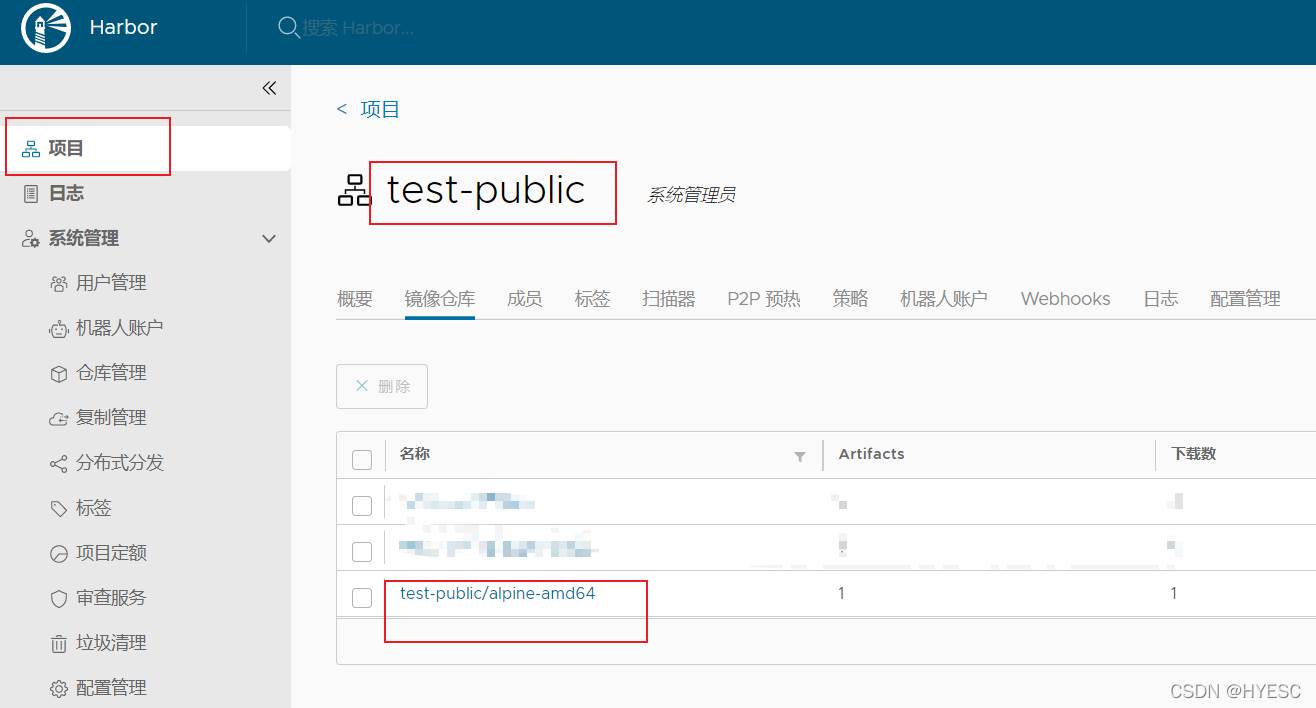Open 审查服务 in the sidebar
Image resolution: width=1316 pixels, height=708 pixels.
pyautogui.click(x=111, y=598)
